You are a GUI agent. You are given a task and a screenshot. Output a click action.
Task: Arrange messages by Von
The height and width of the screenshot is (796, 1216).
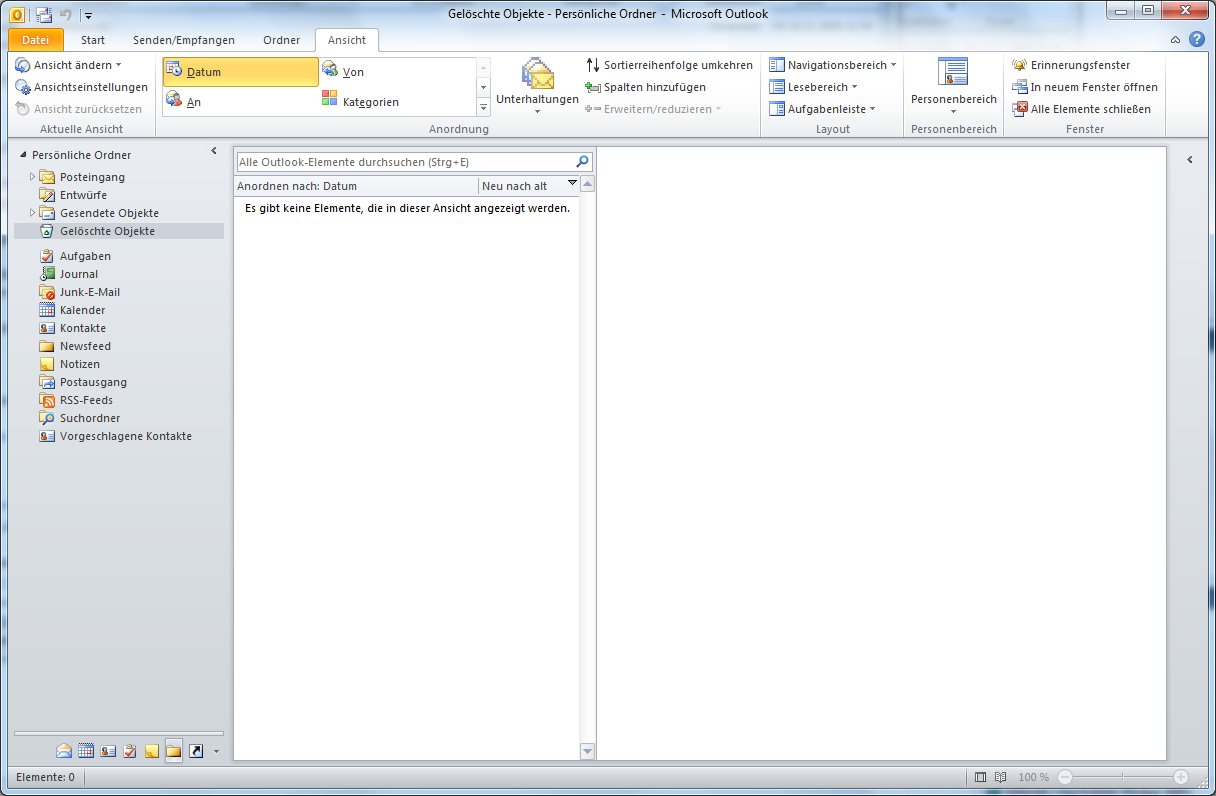pos(396,72)
